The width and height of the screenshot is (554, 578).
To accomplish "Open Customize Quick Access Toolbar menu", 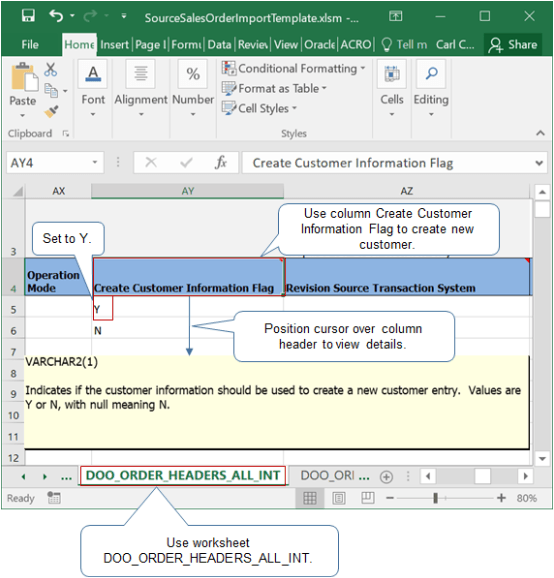I will click(x=124, y=16).
